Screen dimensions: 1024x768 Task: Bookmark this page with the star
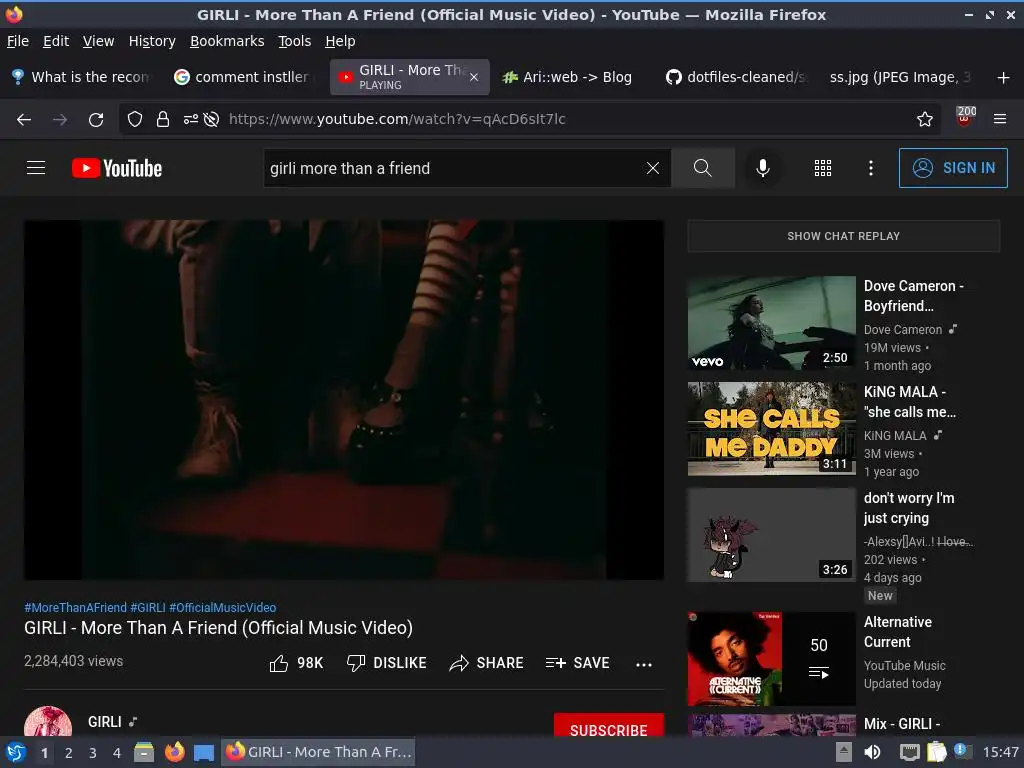pyautogui.click(x=925, y=119)
